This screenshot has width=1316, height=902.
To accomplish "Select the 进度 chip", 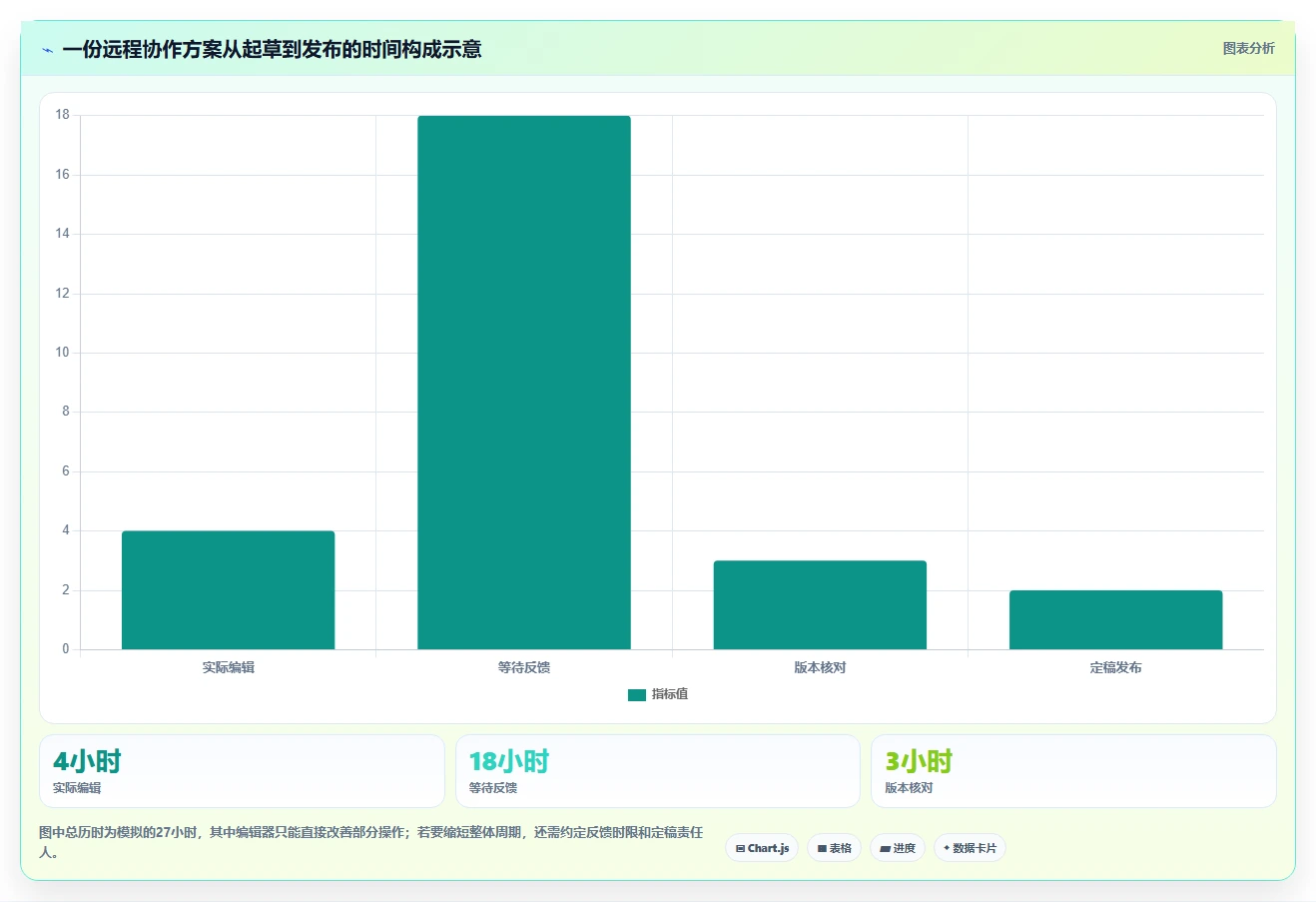I will point(898,848).
